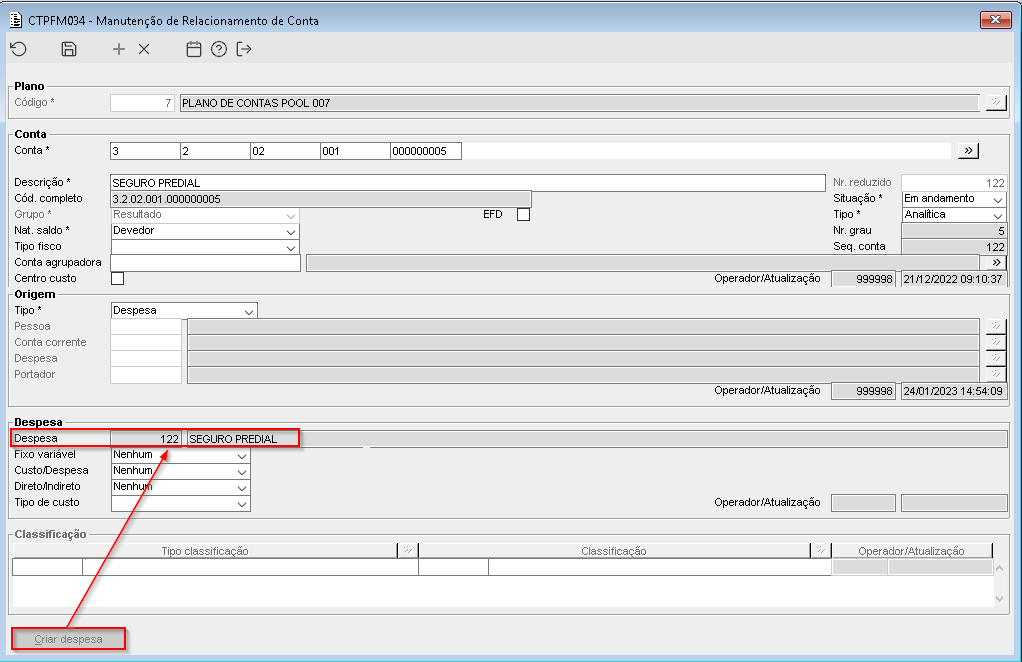
Task: Open the Grupo dropdown showing Resultado
Action: [205, 214]
